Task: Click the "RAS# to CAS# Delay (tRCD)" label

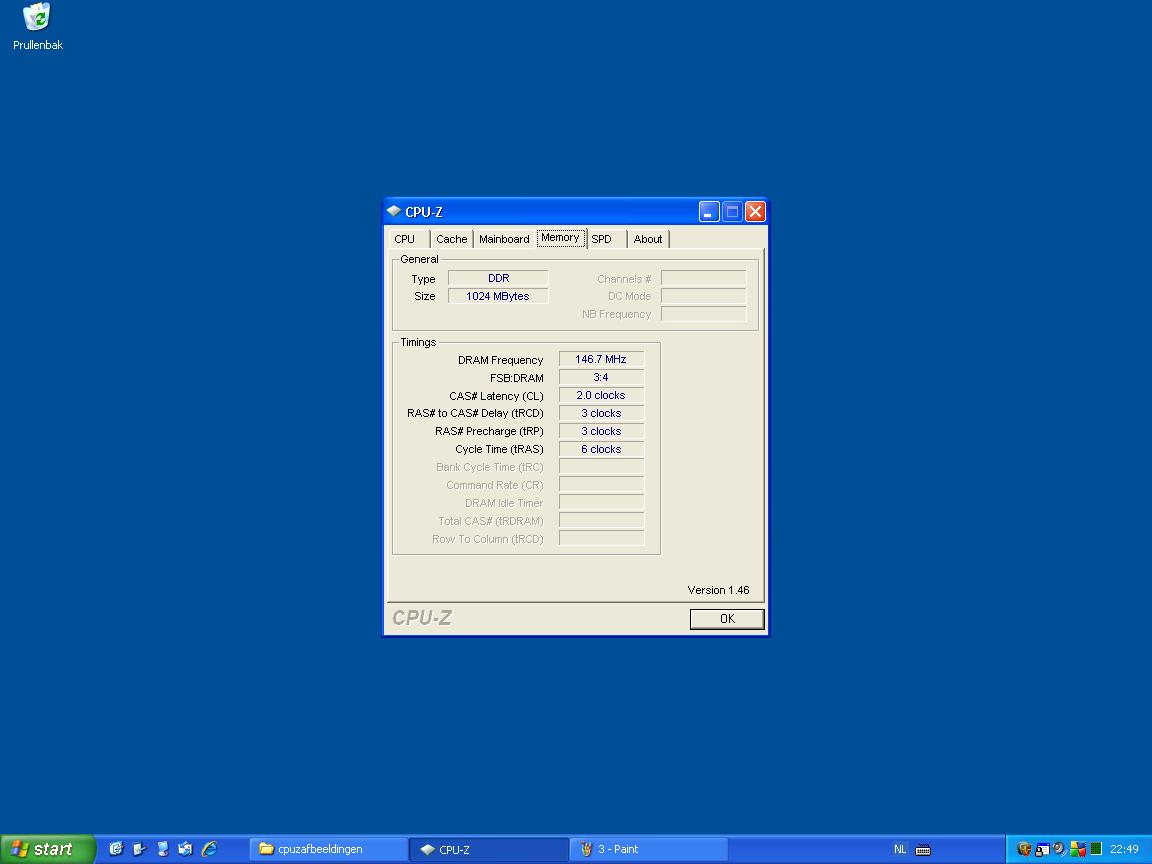Action: pos(475,414)
